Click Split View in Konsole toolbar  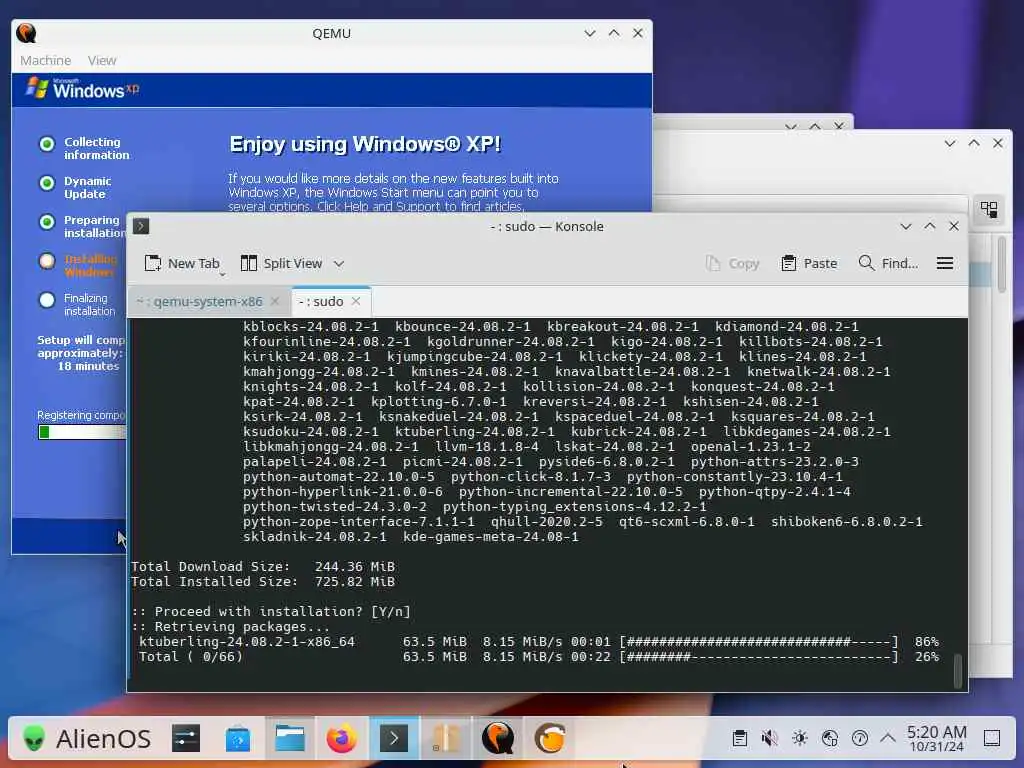click(x=281, y=263)
